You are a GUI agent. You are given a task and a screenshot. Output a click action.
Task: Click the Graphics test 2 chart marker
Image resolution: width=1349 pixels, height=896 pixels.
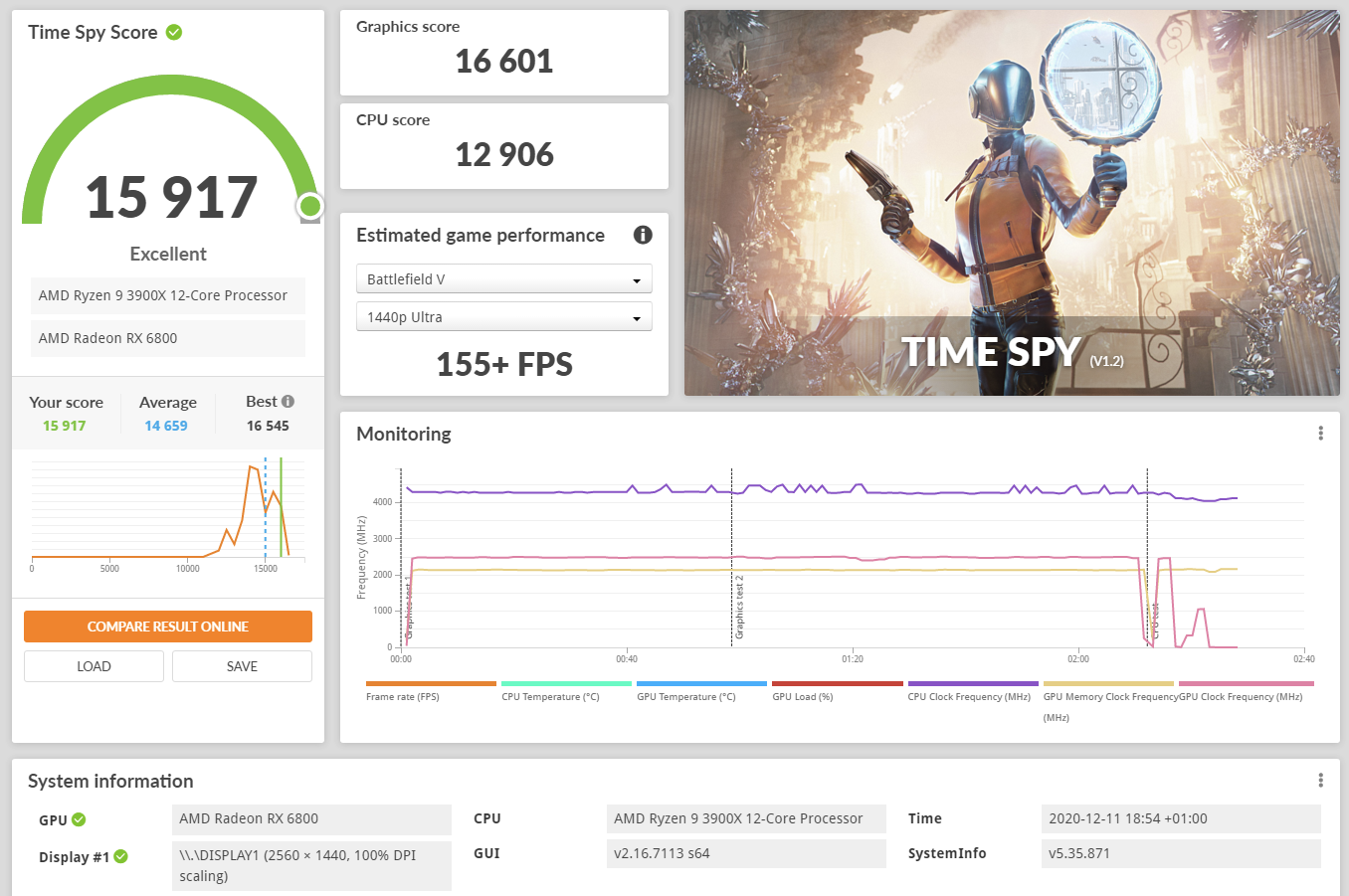[x=739, y=607]
